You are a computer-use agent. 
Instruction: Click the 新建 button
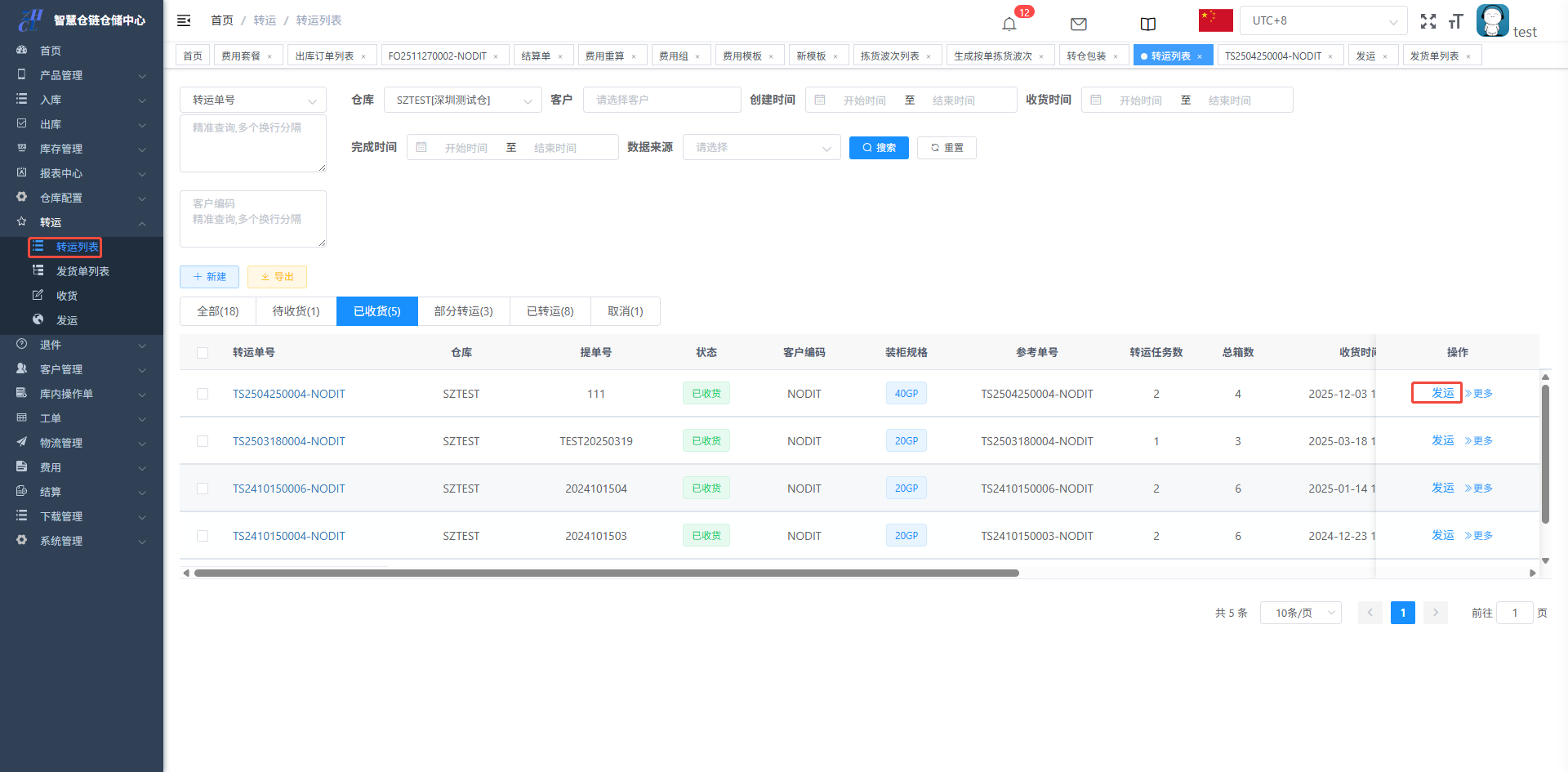pyautogui.click(x=209, y=277)
